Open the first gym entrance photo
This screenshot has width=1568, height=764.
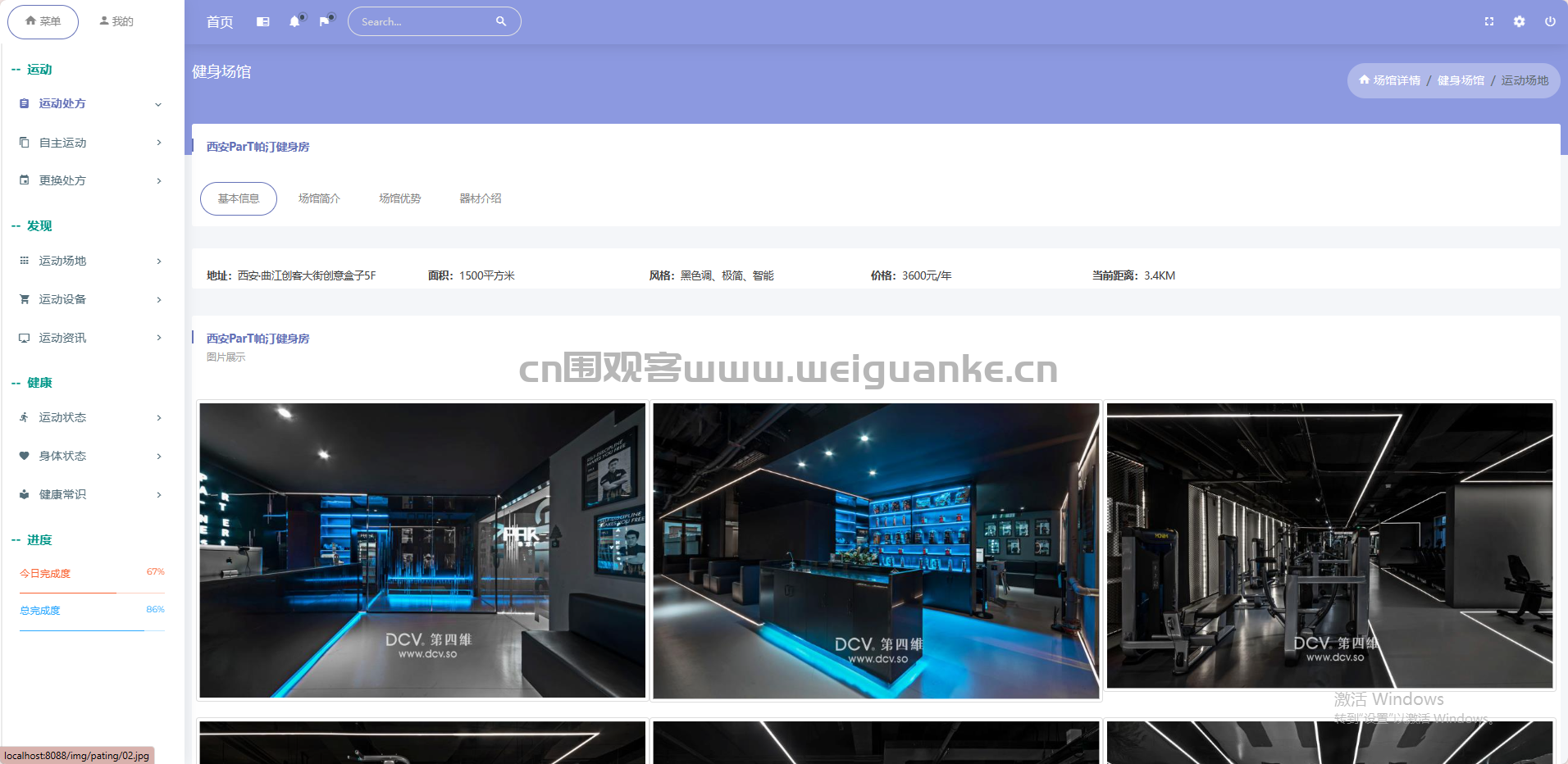pyautogui.click(x=422, y=551)
